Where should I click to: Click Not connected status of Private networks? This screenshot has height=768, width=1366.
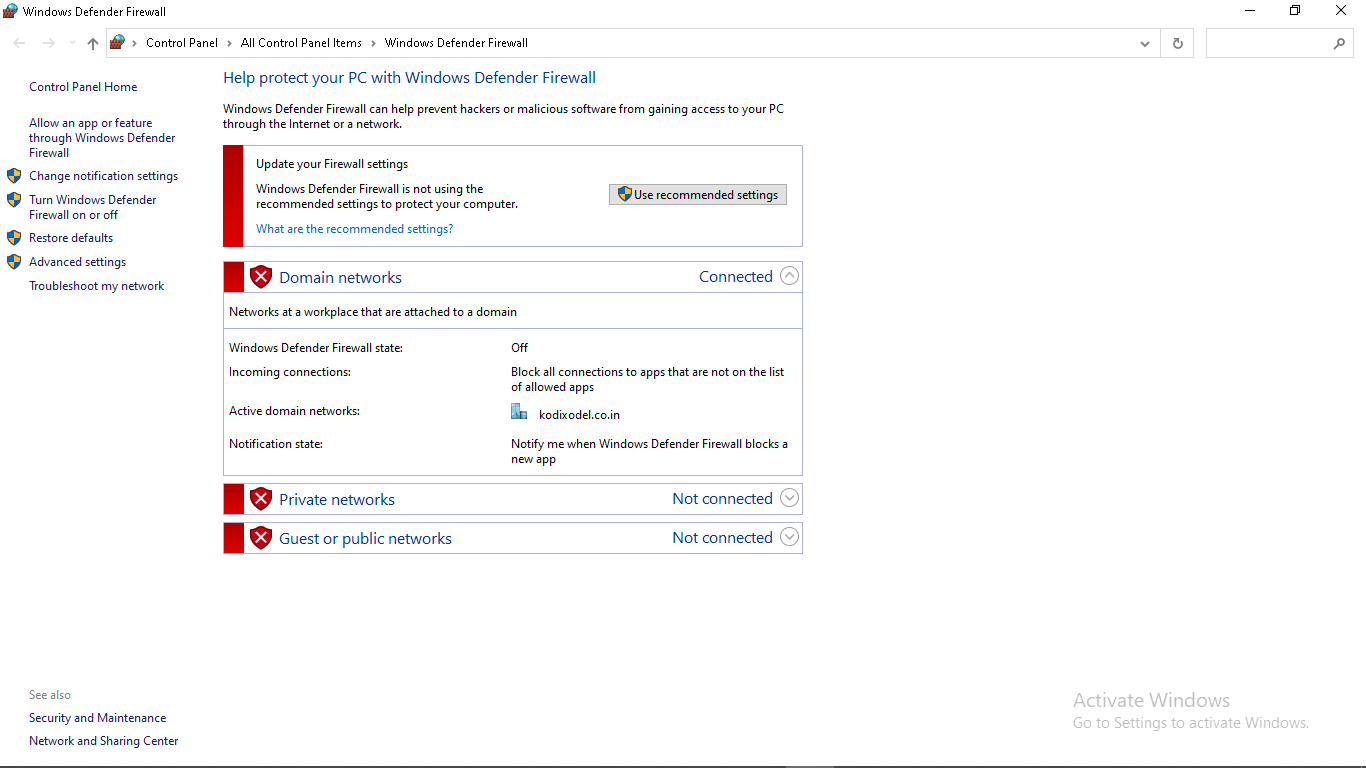click(722, 499)
